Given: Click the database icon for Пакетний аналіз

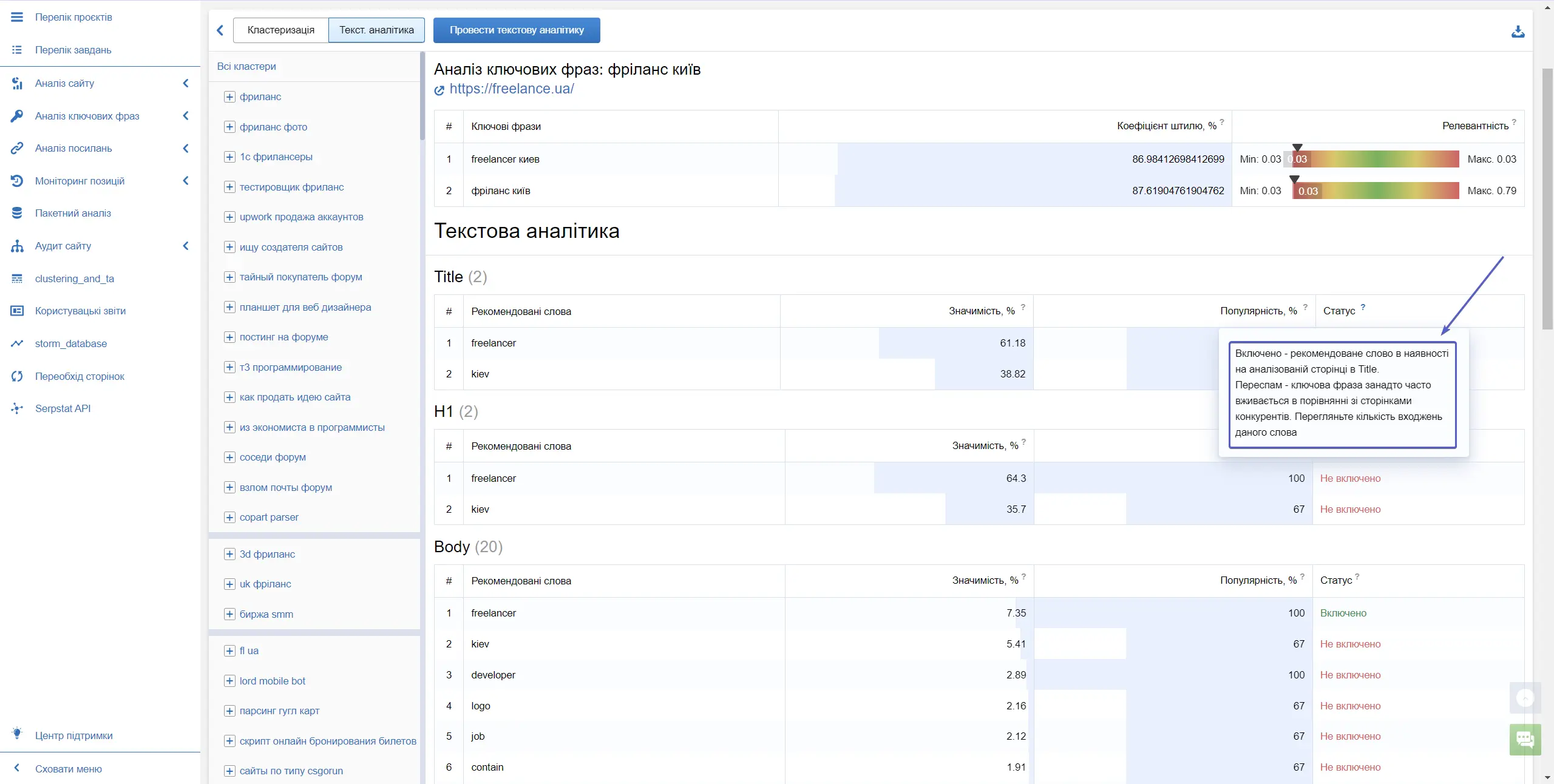Looking at the screenshot, I should coord(17,213).
